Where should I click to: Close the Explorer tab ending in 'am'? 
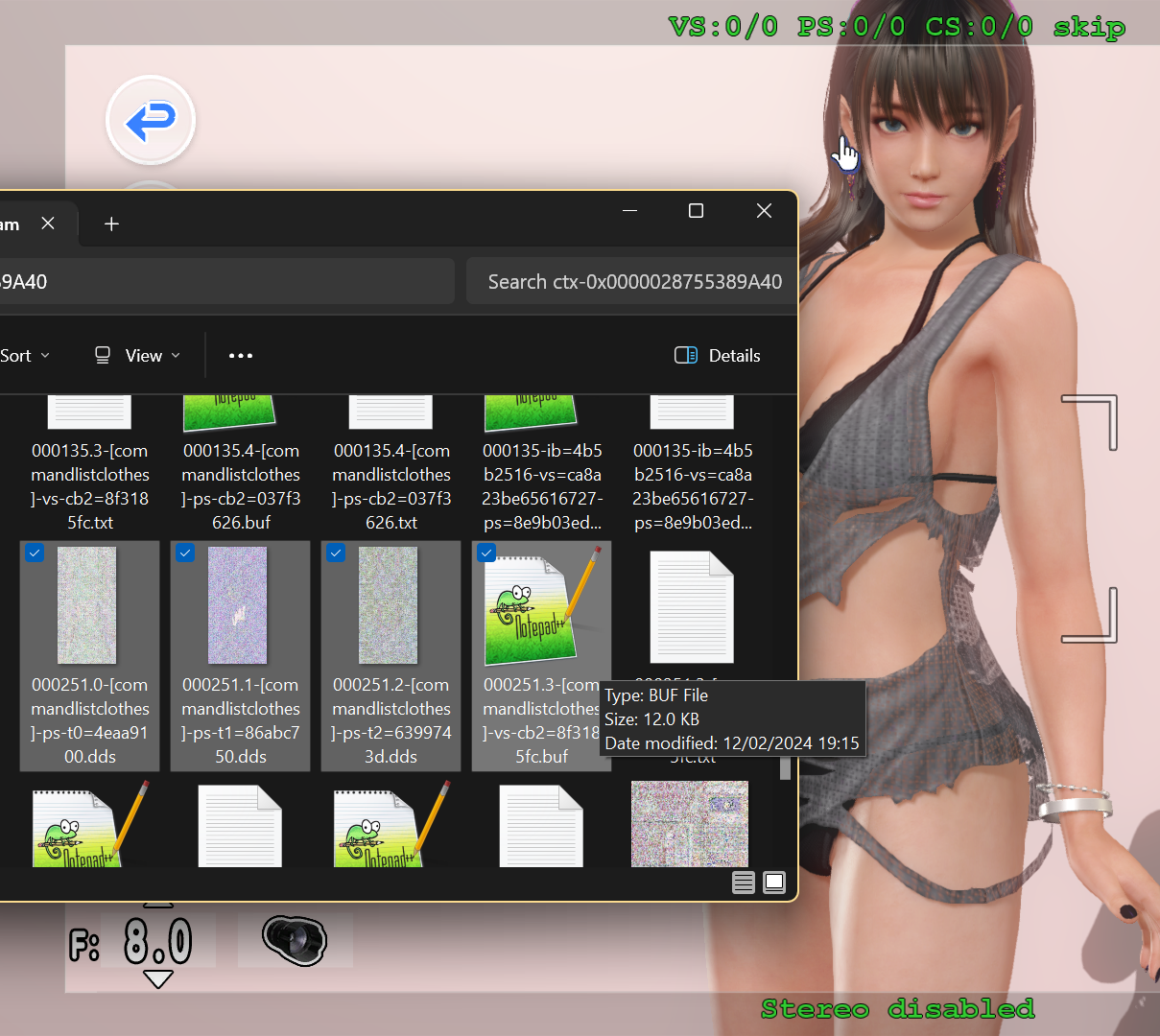48,224
